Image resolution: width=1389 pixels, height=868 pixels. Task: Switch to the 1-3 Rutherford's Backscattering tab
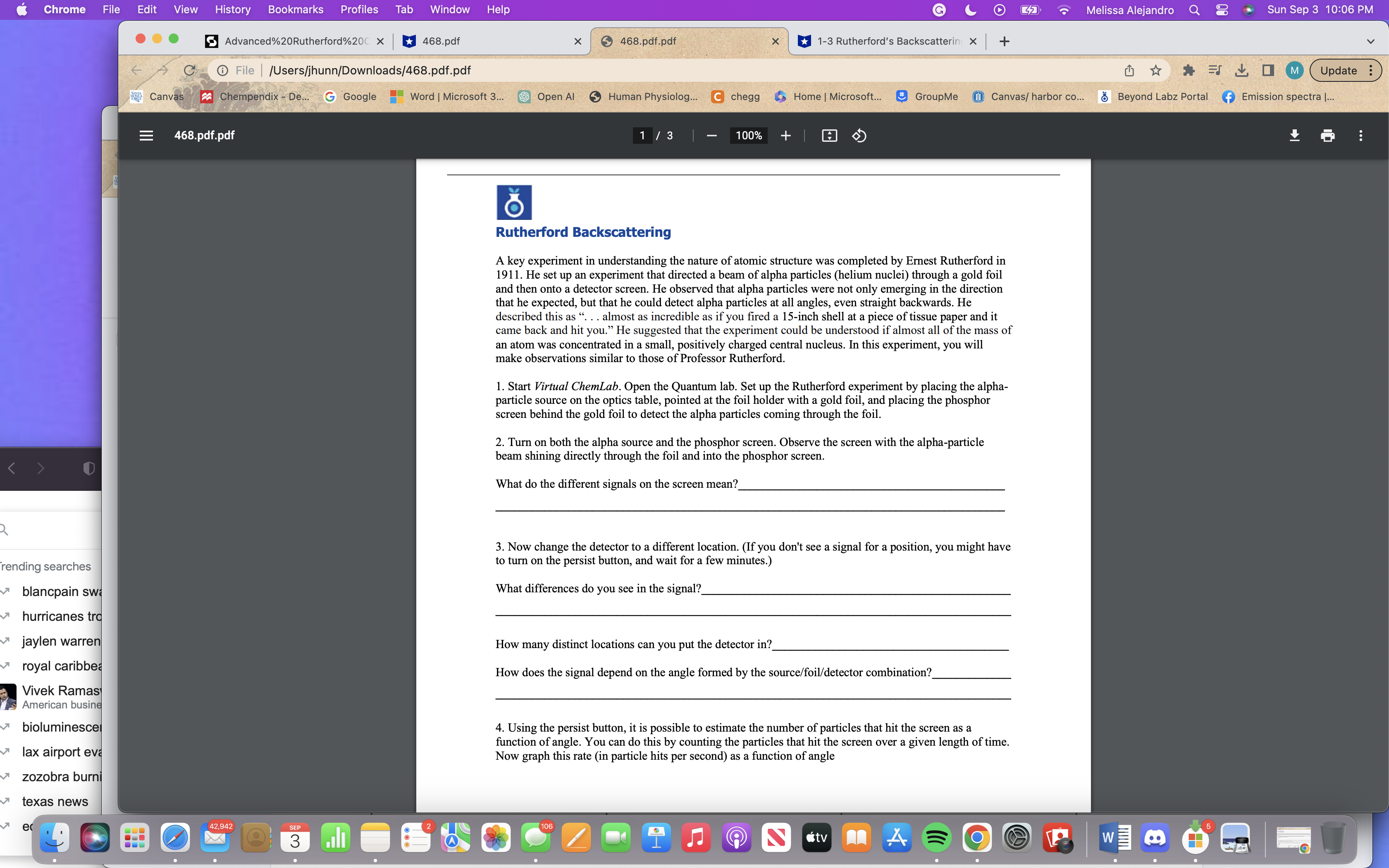coord(884,41)
